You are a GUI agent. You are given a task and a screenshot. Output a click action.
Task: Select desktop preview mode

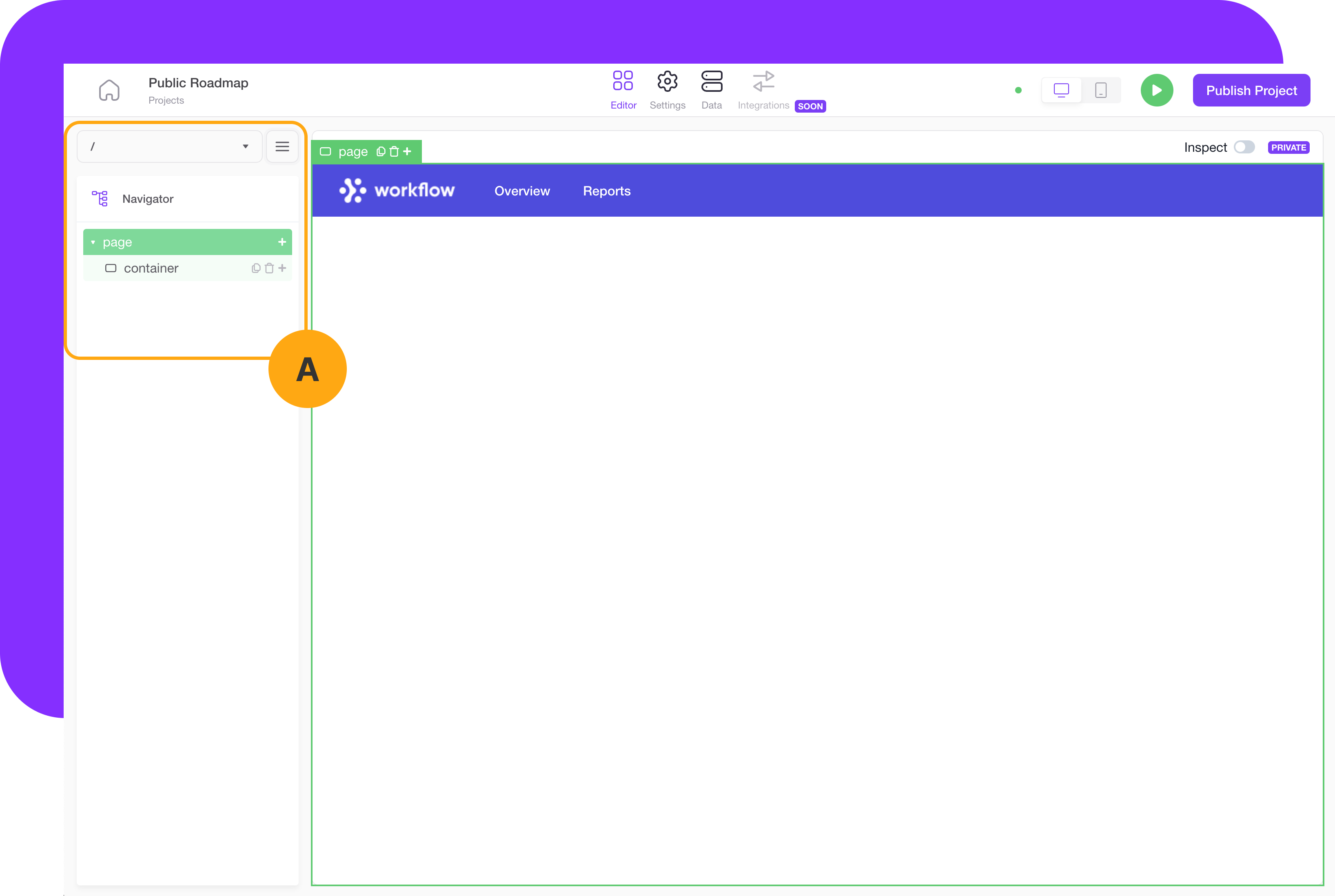pyautogui.click(x=1061, y=90)
